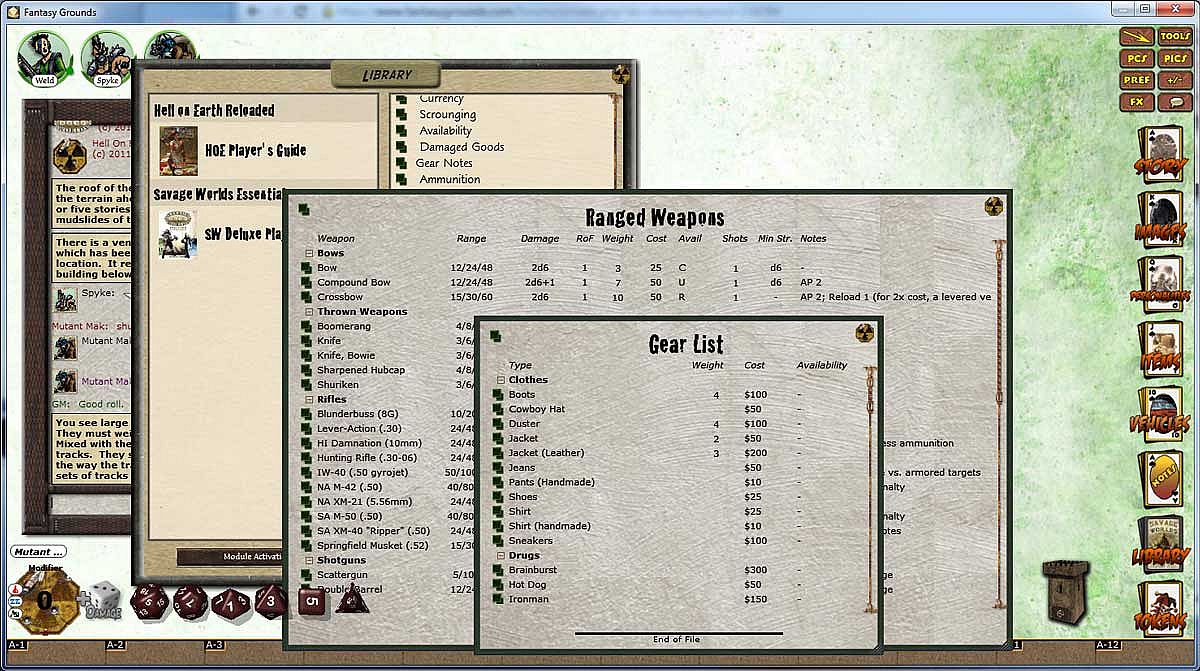Open the chat bubble button in the top-right panel

[1175, 102]
